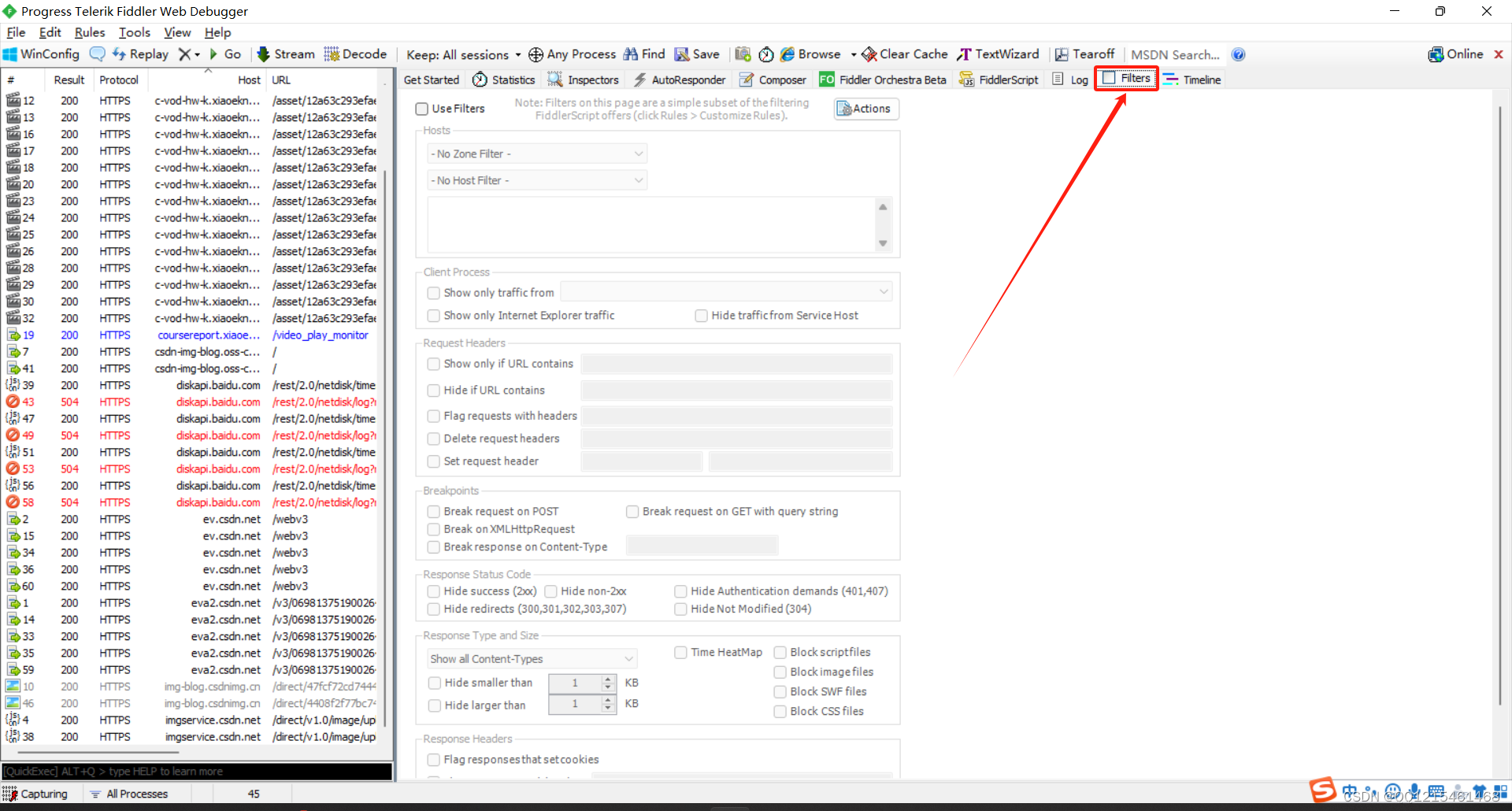Enable the Use Filters checkbox
This screenshot has width=1512, height=811.
[x=422, y=109]
